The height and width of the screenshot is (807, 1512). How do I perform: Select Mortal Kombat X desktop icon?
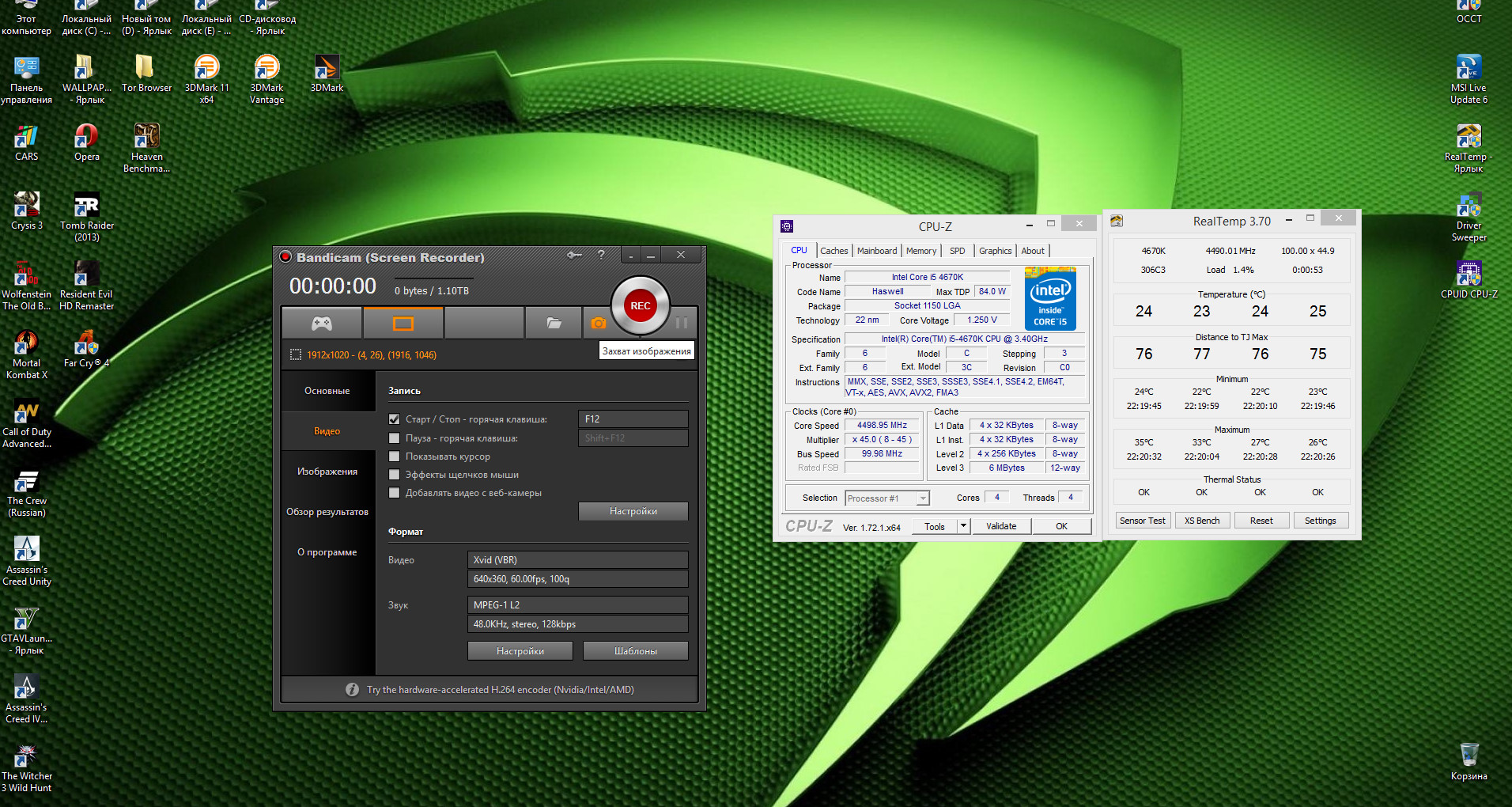[x=27, y=354]
